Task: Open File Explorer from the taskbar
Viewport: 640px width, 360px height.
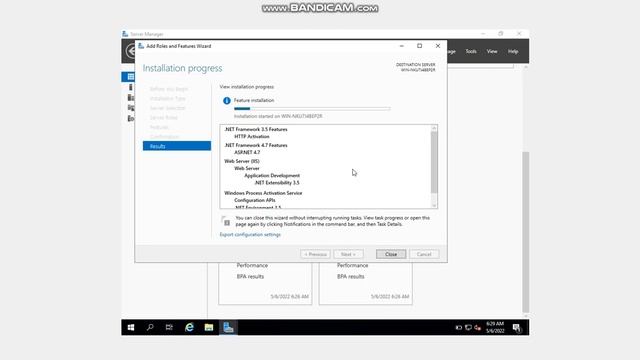Action: point(209,327)
